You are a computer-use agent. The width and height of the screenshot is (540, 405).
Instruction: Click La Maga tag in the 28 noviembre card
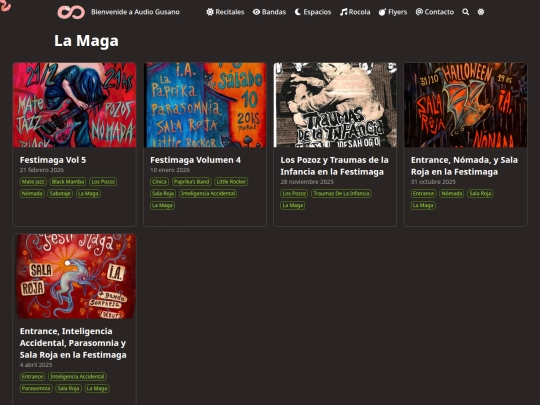coord(292,205)
